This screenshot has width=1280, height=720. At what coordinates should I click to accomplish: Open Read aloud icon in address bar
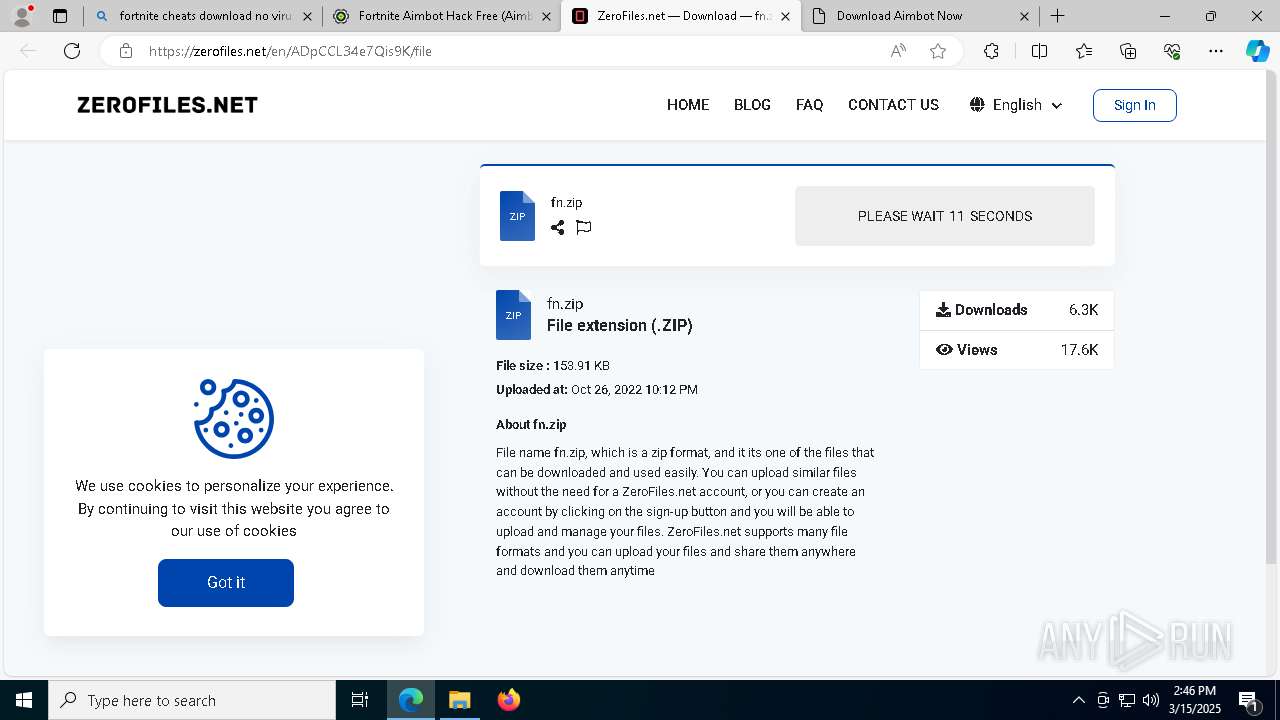(x=898, y=51)
